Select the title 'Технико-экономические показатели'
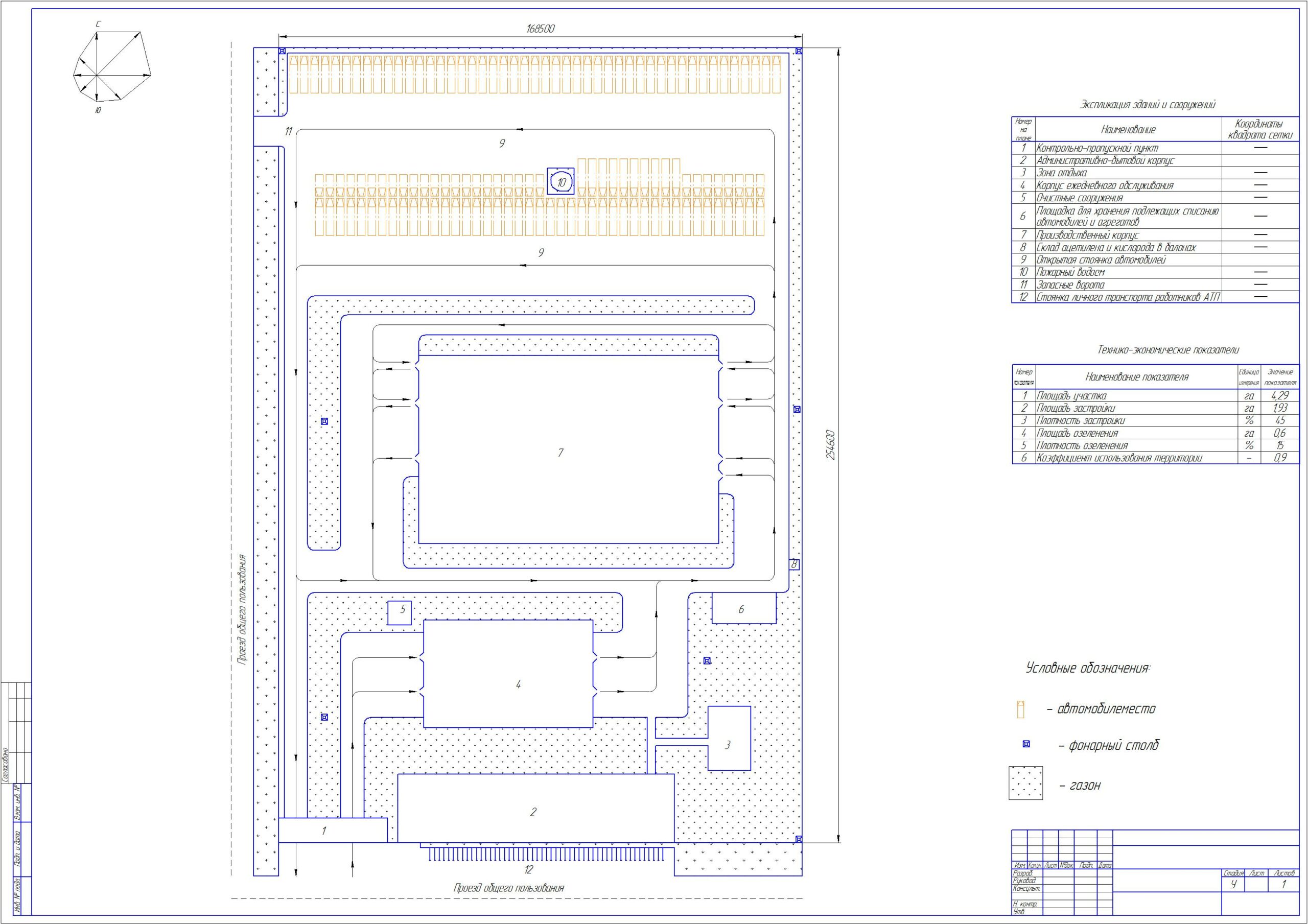This screenshot has height=924, width=1308. coord(1168,350)
